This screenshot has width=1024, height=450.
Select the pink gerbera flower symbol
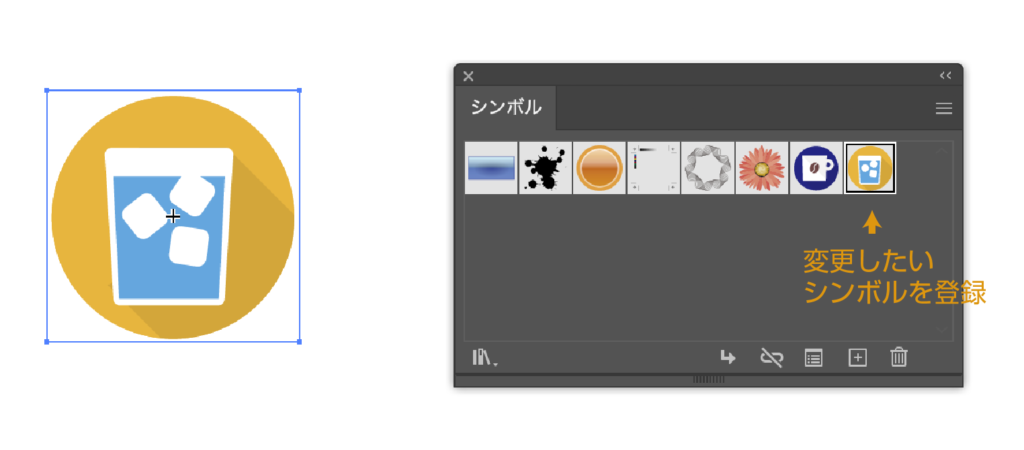[761, 168]
